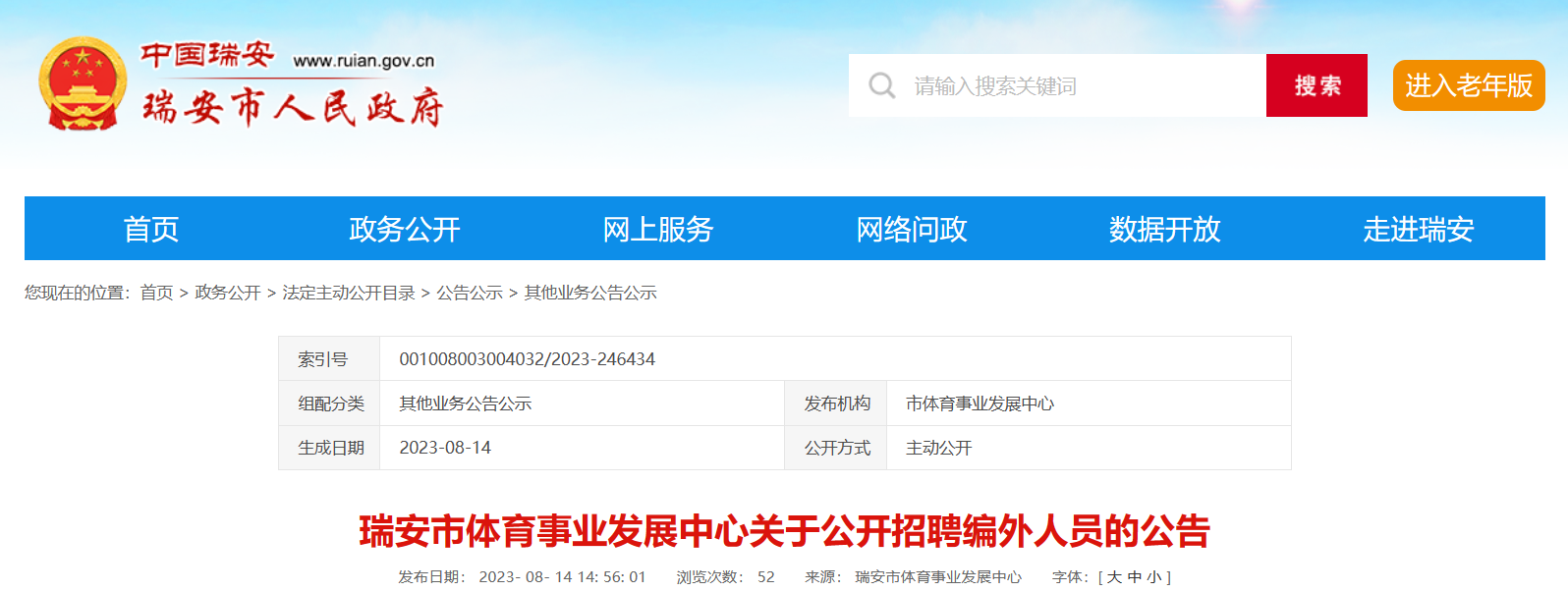Open the 网上服务 nav tab
1568x592 pixels.
point(658,229)
